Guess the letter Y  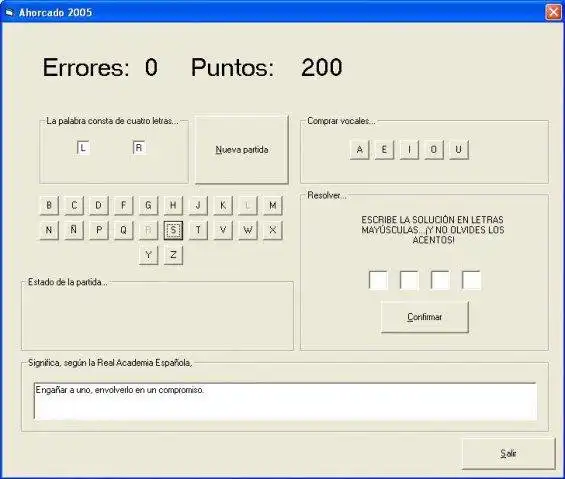tap(148, 255)
